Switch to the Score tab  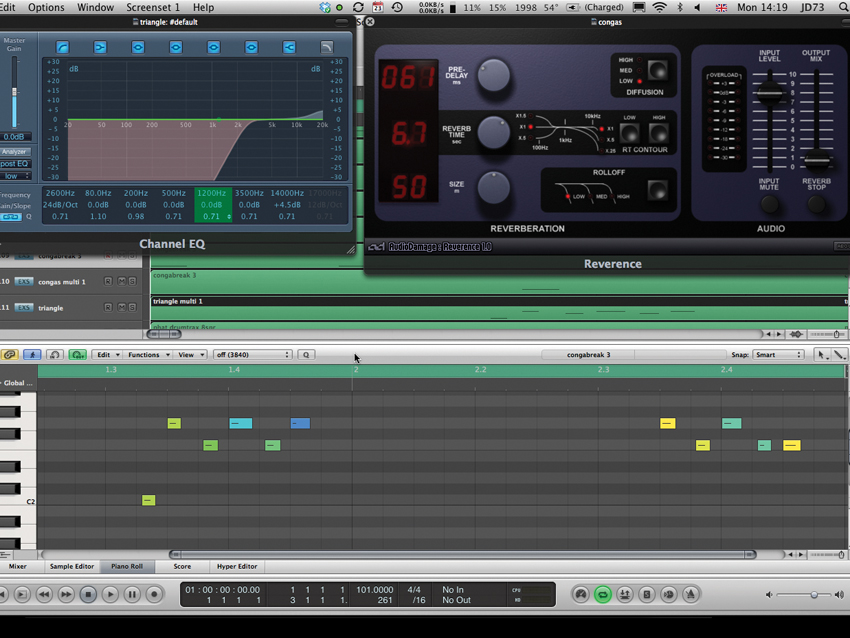coord(182,566)
